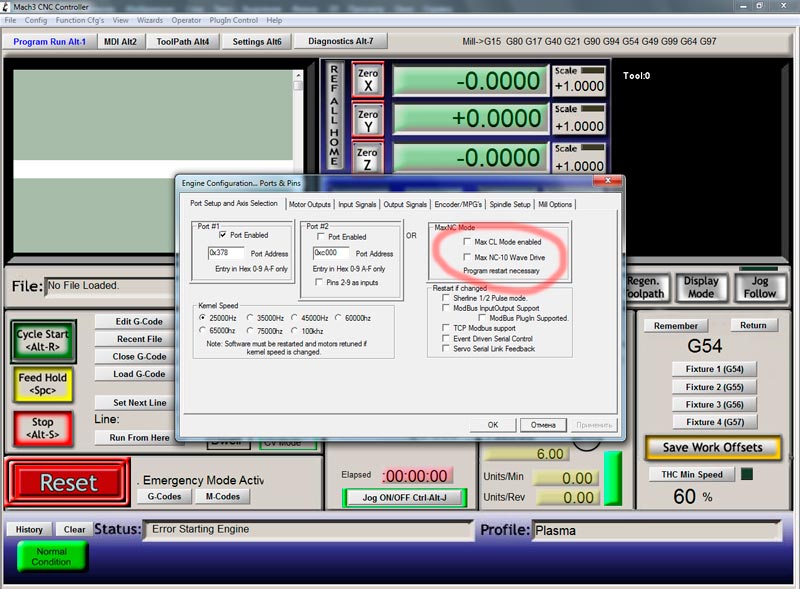Click the Jog Follow button
This screenshot has height=589, width=800.
click(760, 287)
